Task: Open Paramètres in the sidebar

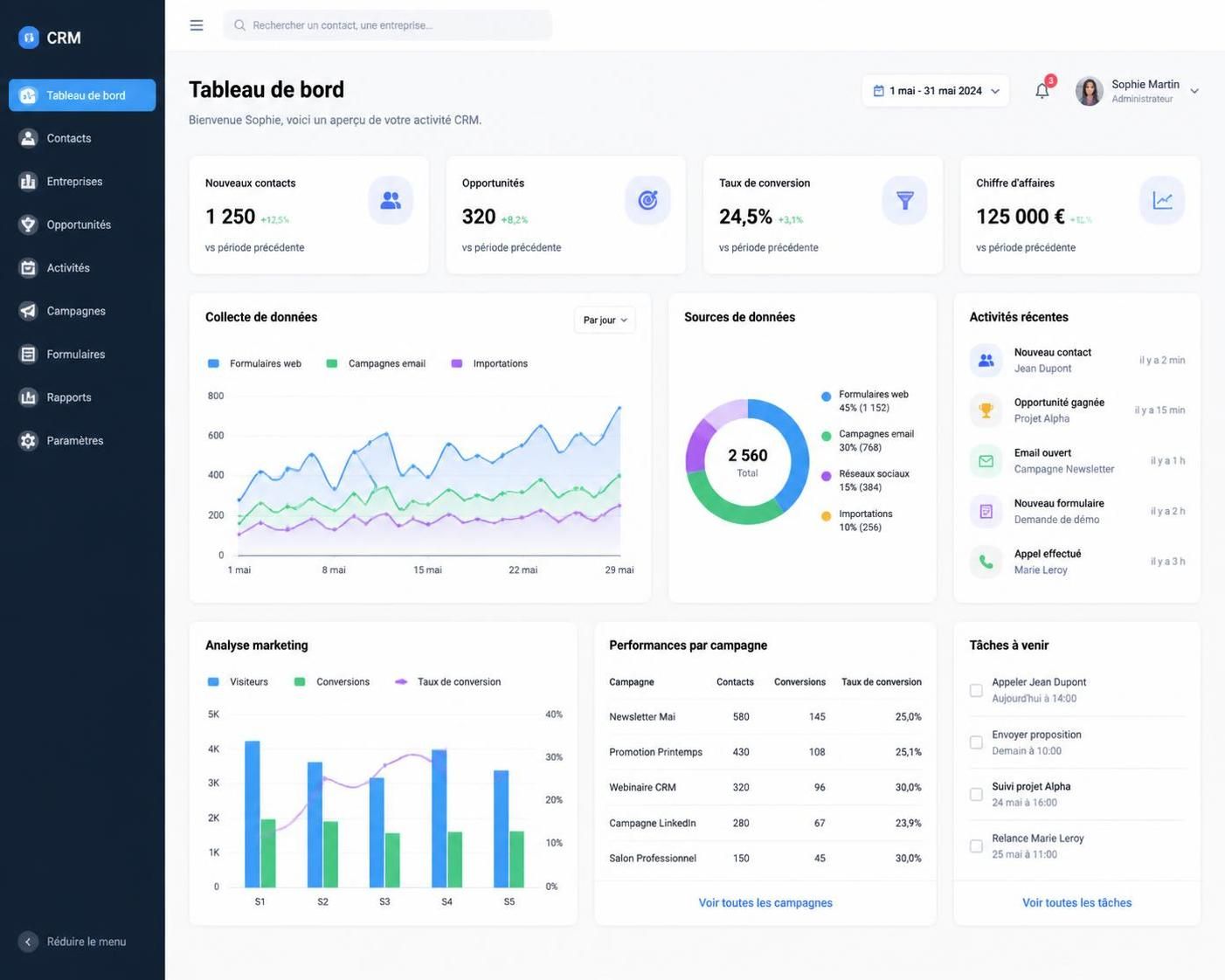Action: (82, 440)
